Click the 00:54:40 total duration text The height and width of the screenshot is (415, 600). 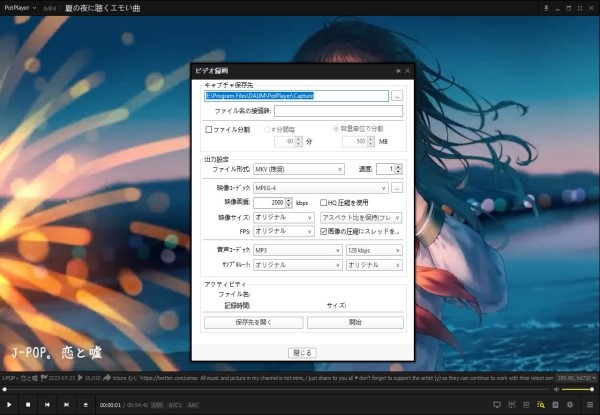tap(137, 405)
